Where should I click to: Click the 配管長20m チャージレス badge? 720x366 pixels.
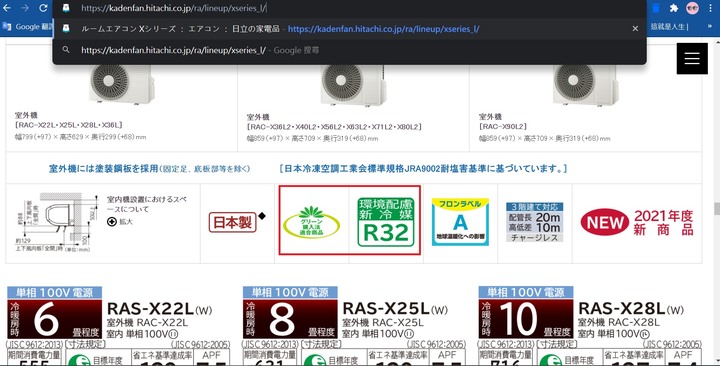534,222
